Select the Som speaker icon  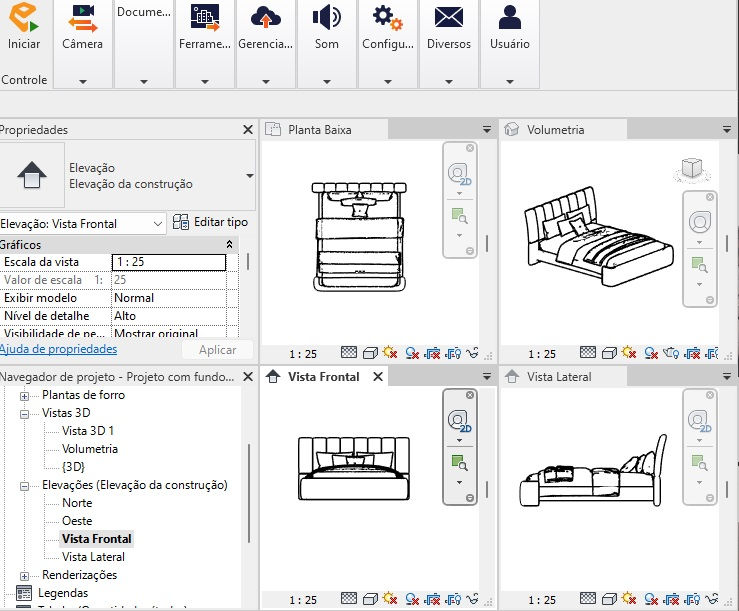[x=327, y=18]
